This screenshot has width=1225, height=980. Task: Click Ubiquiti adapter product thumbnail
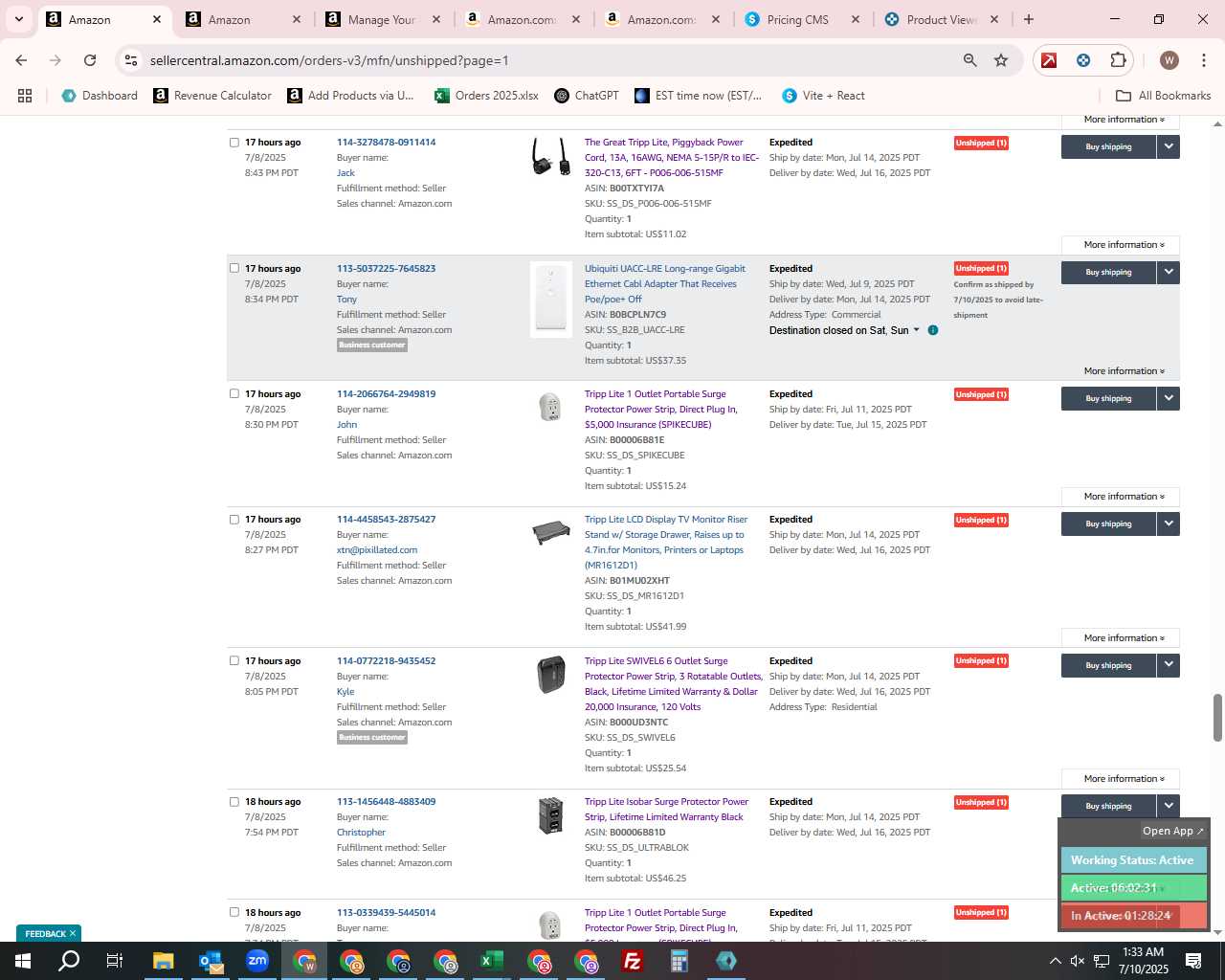point(551,299)
